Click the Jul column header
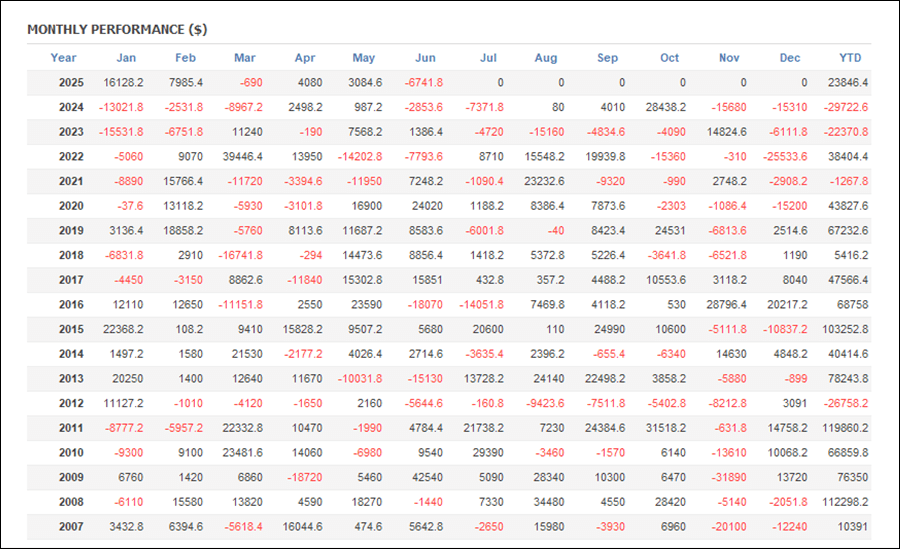The height and width of the screenshot is (549, 900). [488, 57]
